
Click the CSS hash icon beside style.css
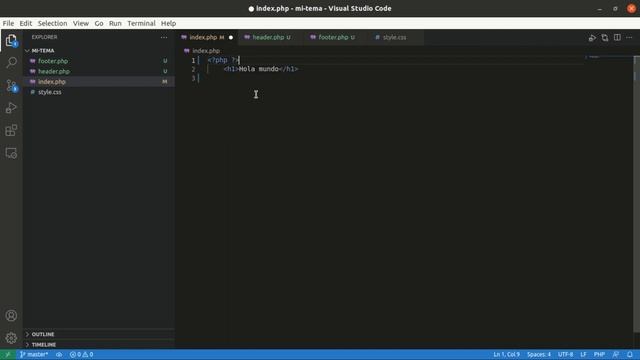pos(33,92)
